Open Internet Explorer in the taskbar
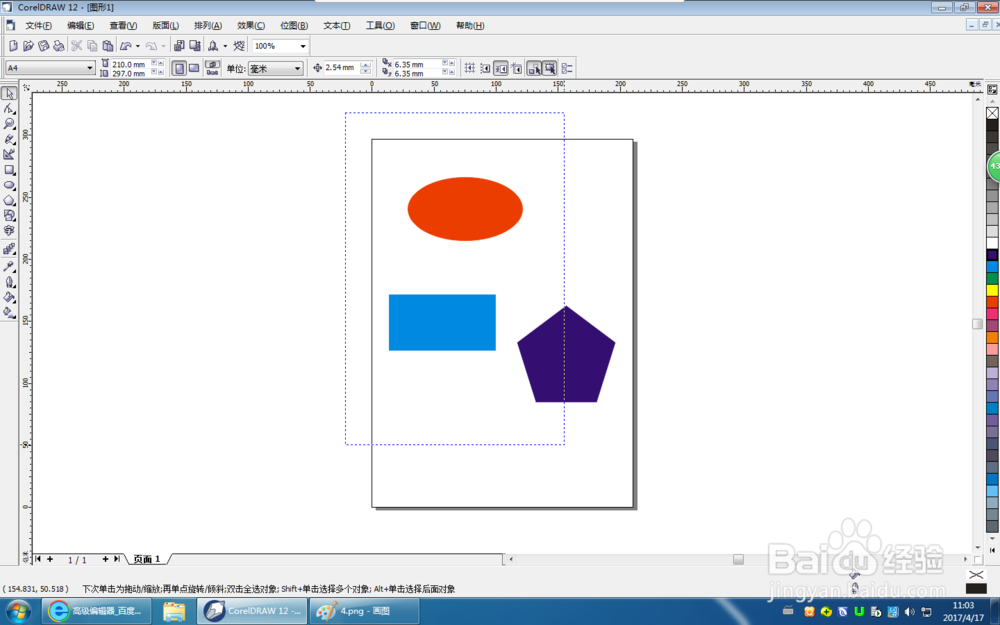 [97, 611]
